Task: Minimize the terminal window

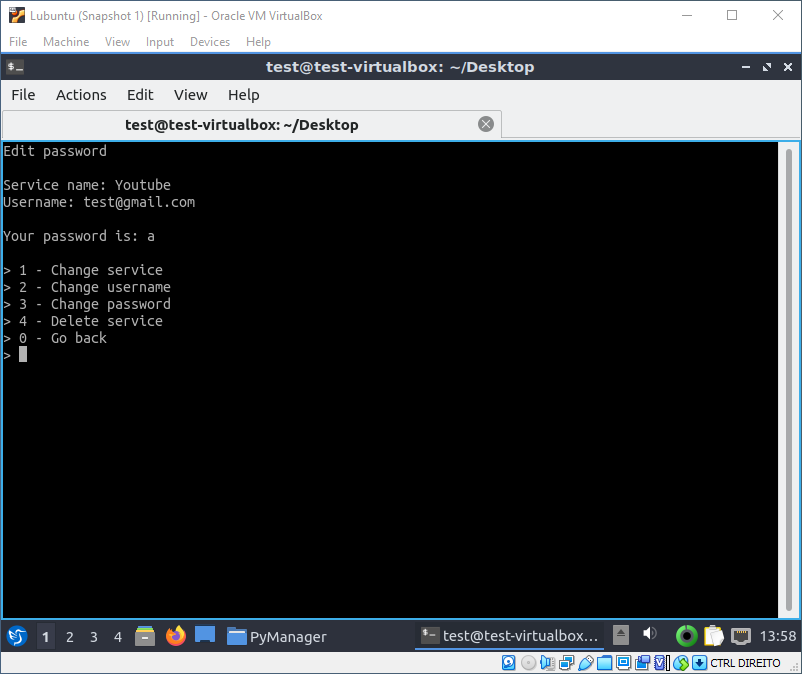Action: (746, 67)
